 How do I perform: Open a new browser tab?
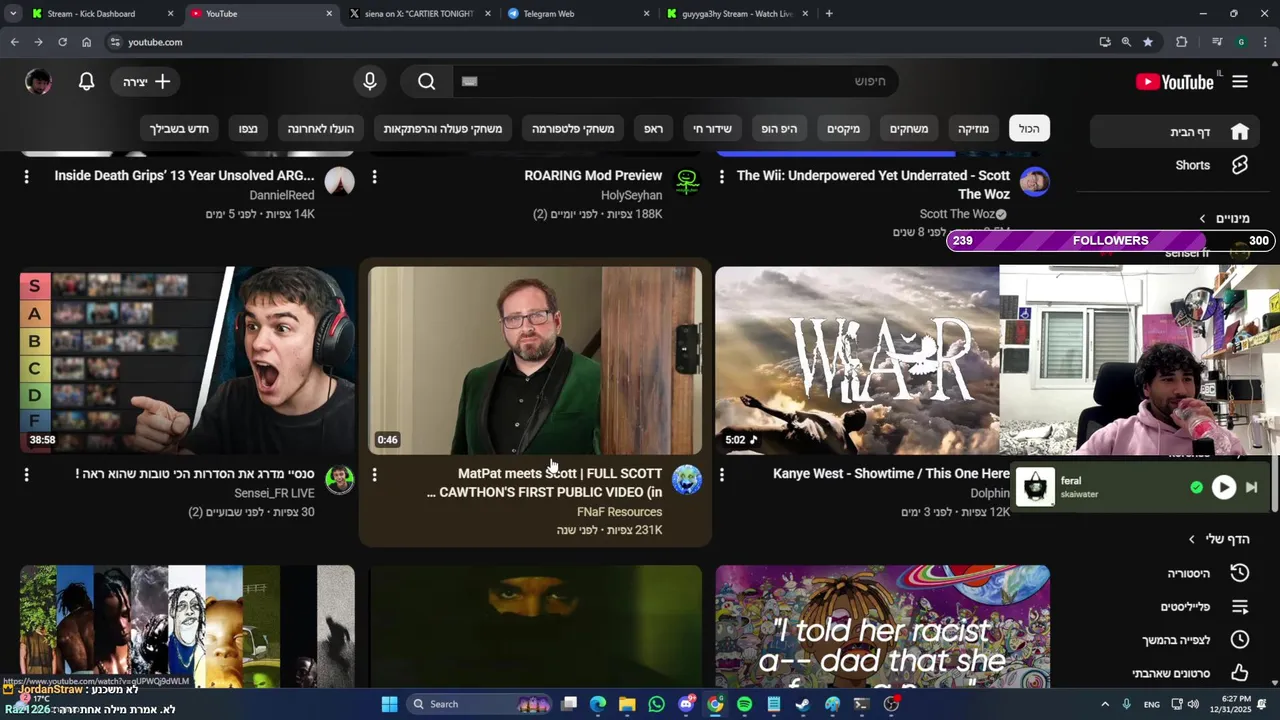pyautogui.click(x=829, y=14)
